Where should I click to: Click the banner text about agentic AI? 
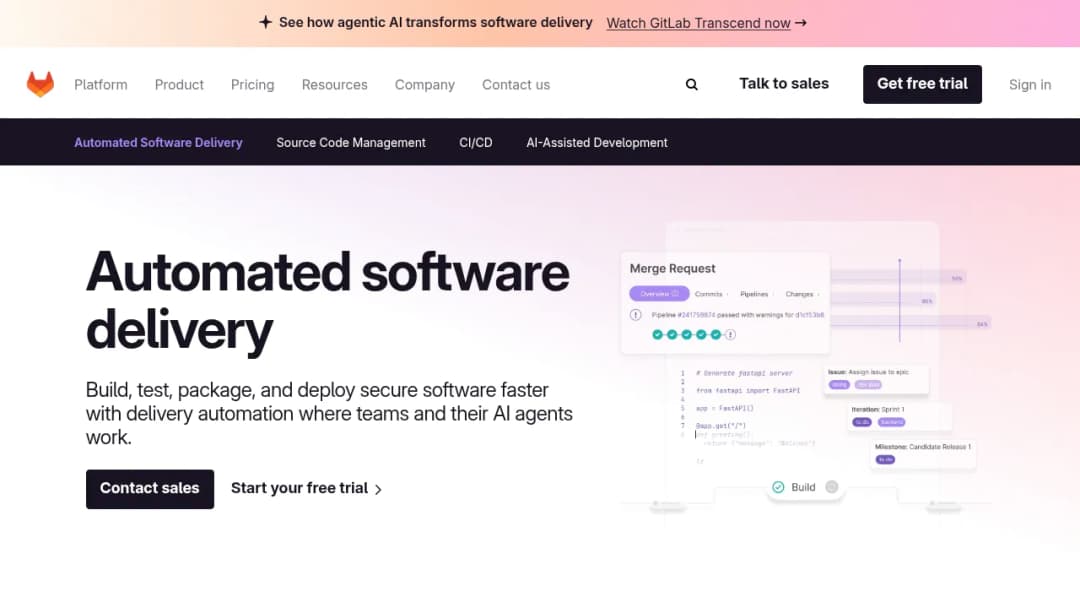(435, 22)
